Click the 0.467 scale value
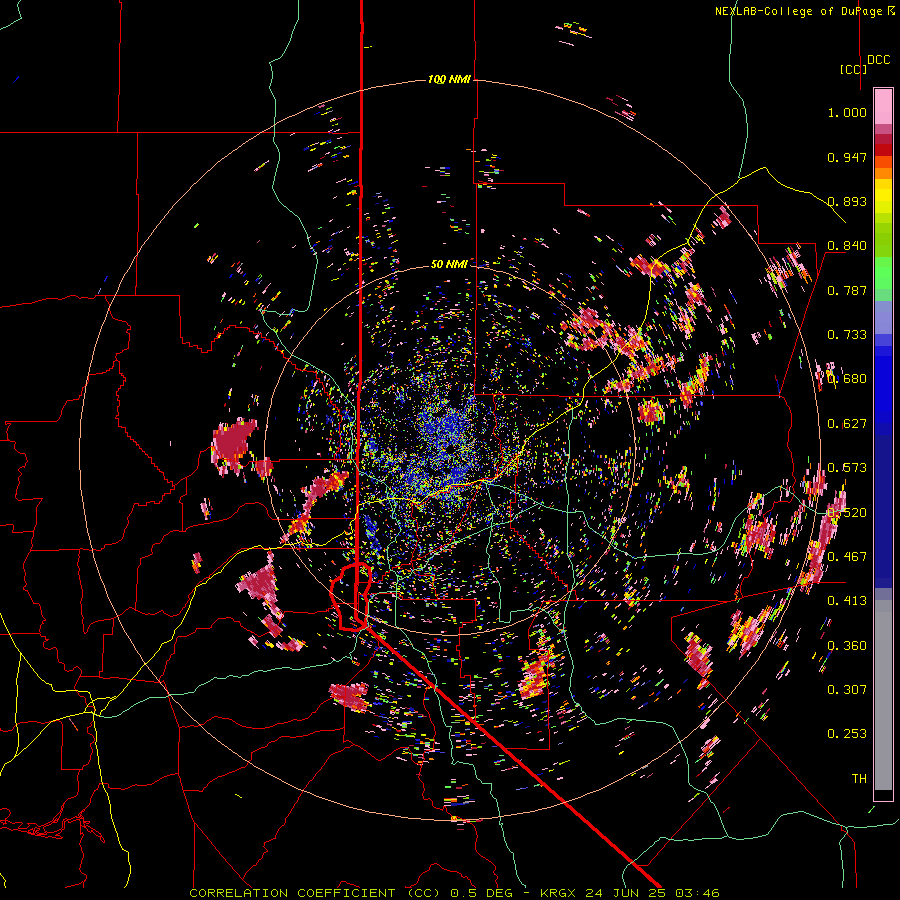This screenshot has height=900, width=900. (x=847, y=557)
